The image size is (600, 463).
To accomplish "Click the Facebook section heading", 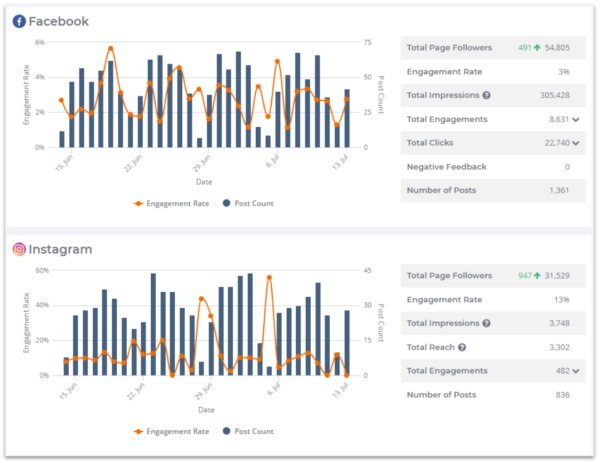I will [58, 21].
